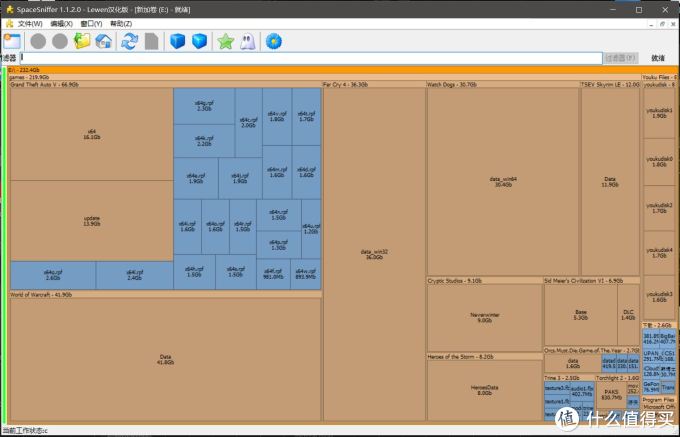Select the Far Cry 4 folder header
This screenshot has width=680, height=437.
pyautogui.click(x=373, y=85)
